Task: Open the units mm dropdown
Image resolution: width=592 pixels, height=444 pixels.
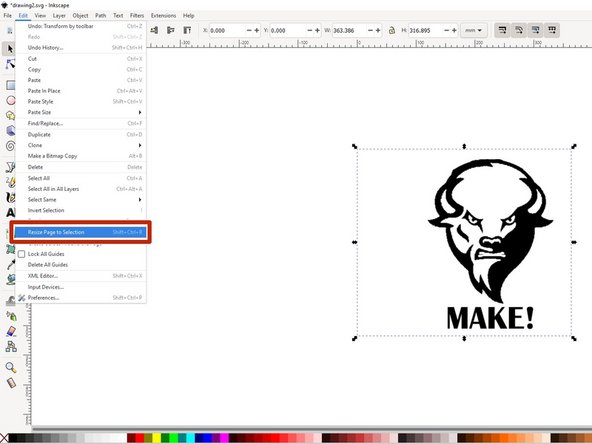Action: click(x=473, y=30)
